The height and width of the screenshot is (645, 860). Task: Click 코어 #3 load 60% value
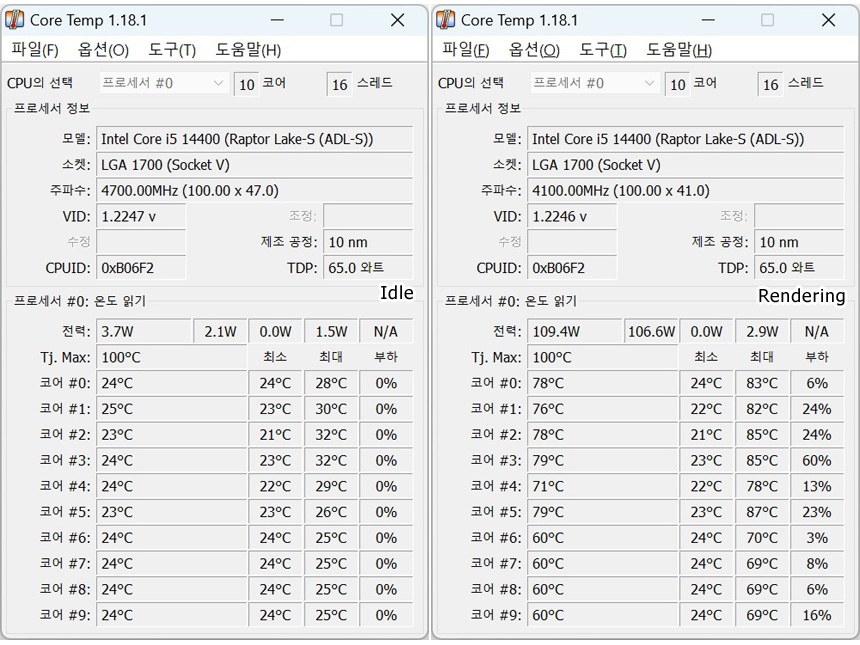(x=817, y=461)
